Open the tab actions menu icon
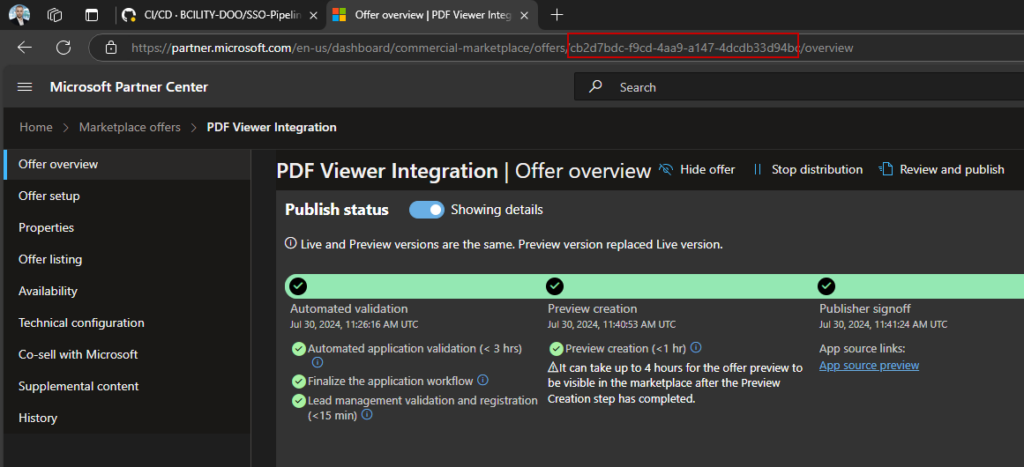1024x467 pixels. pos(91,15)
